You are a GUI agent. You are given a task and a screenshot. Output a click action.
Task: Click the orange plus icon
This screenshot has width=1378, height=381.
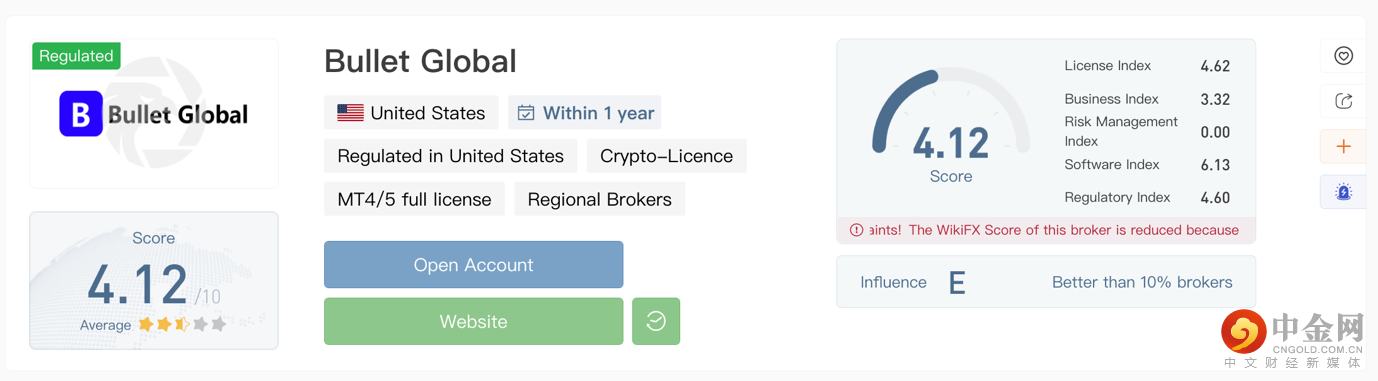tap(1343, 146)
